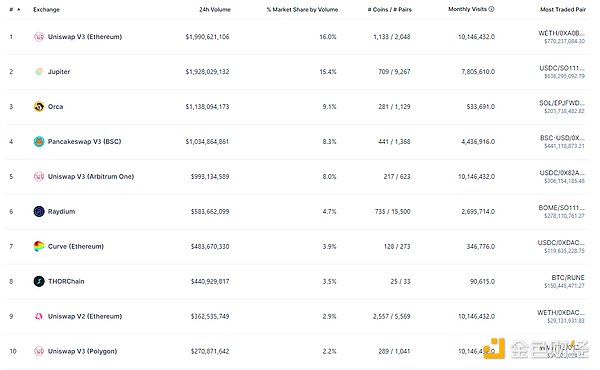Click the Uniswap V2 (Ethereum) logo icon
Viewport: 600px width, 370px height.
(x=39, y=316)
